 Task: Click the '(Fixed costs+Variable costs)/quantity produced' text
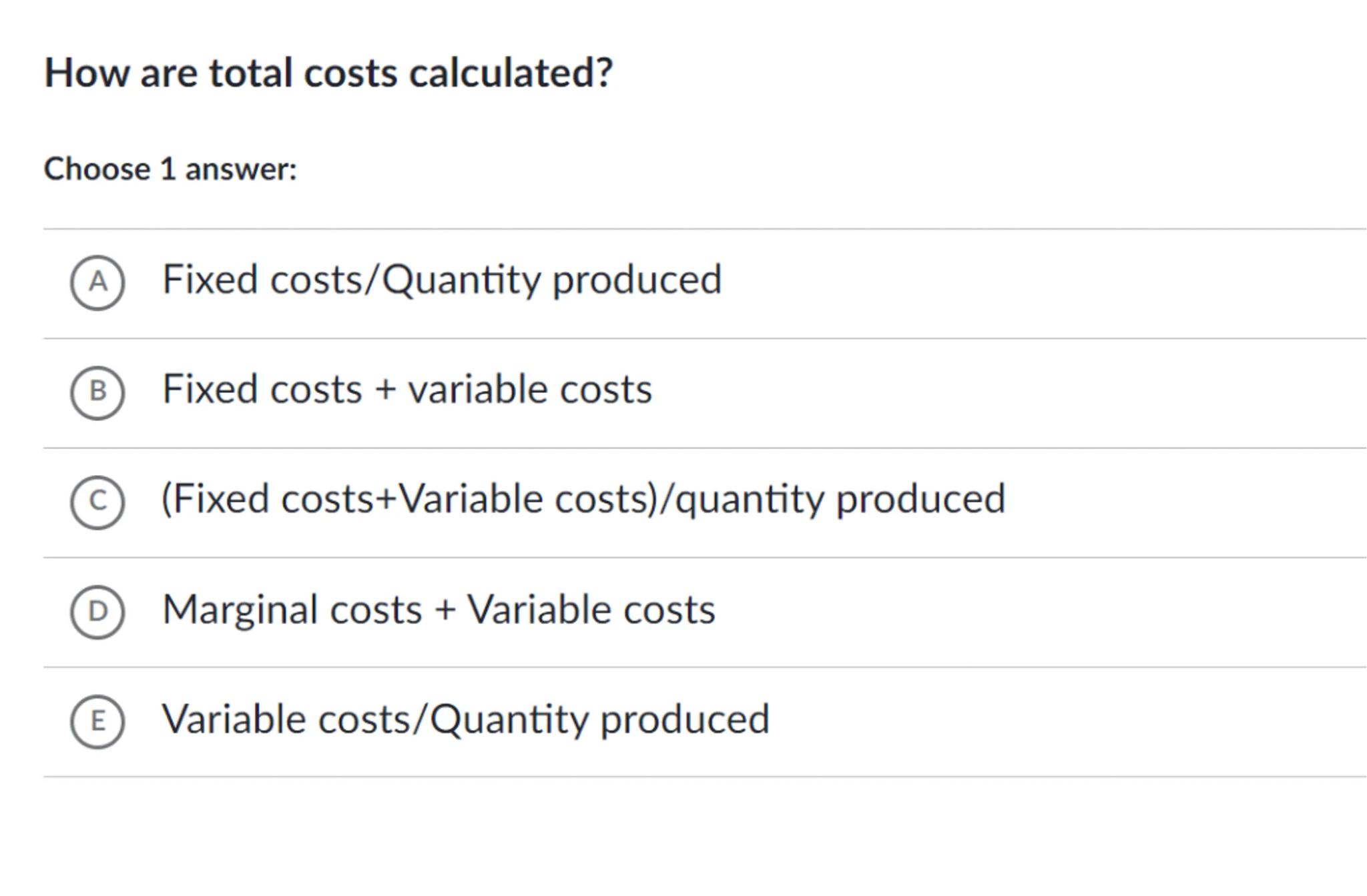[x=583, y=499]
